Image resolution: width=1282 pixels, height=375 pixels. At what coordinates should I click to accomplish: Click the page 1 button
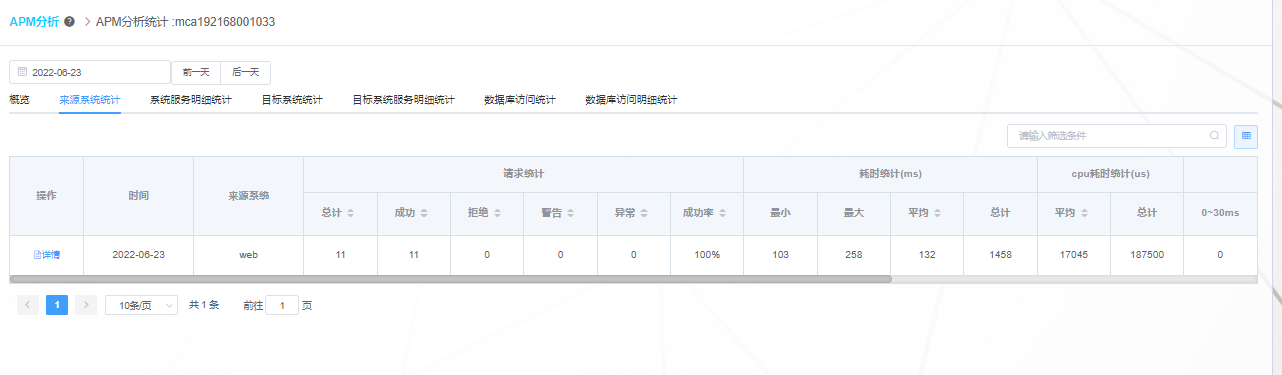(x=57, y=305)
